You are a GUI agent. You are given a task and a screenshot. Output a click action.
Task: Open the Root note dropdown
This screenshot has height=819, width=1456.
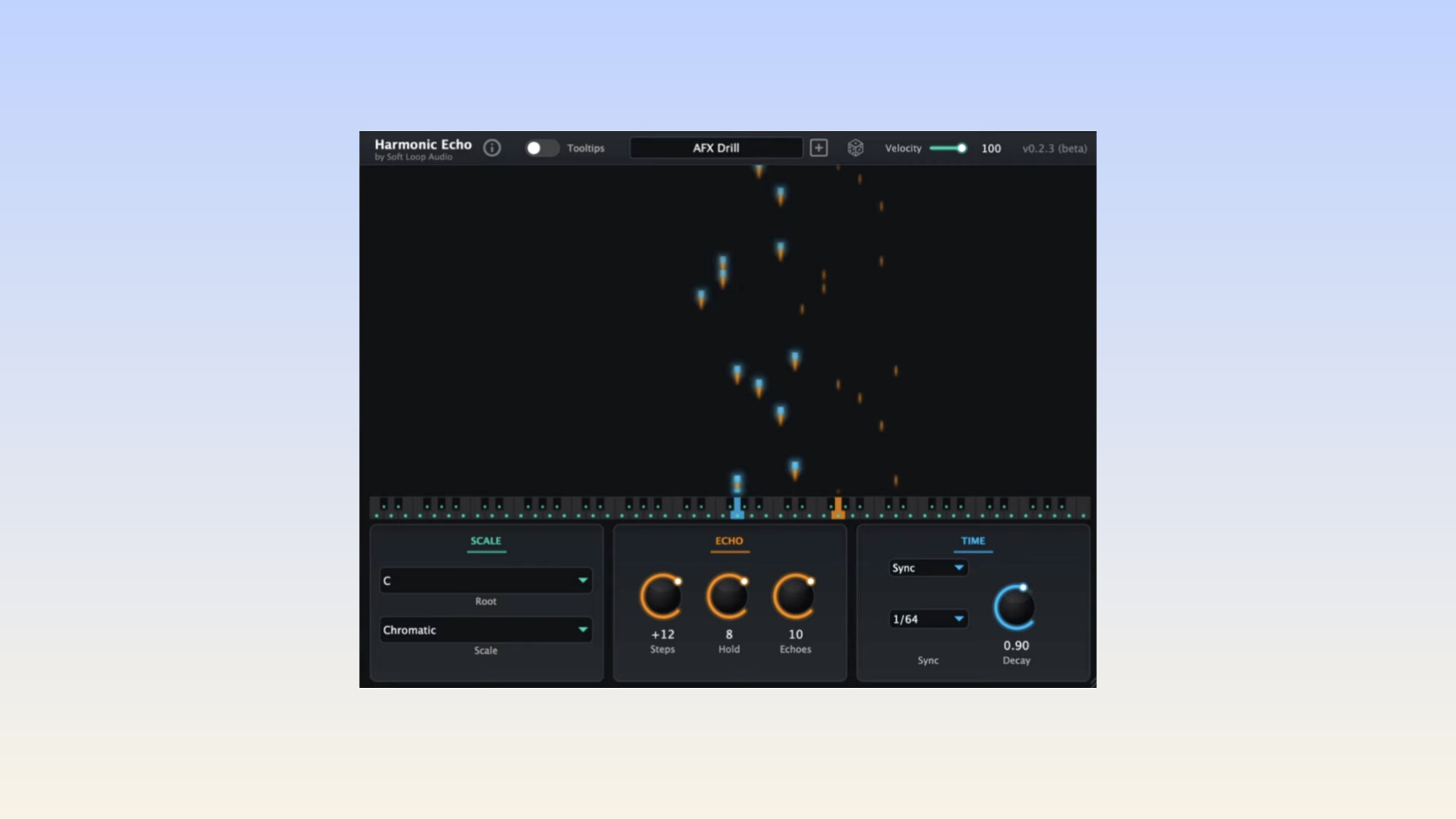tap(485, 580)
